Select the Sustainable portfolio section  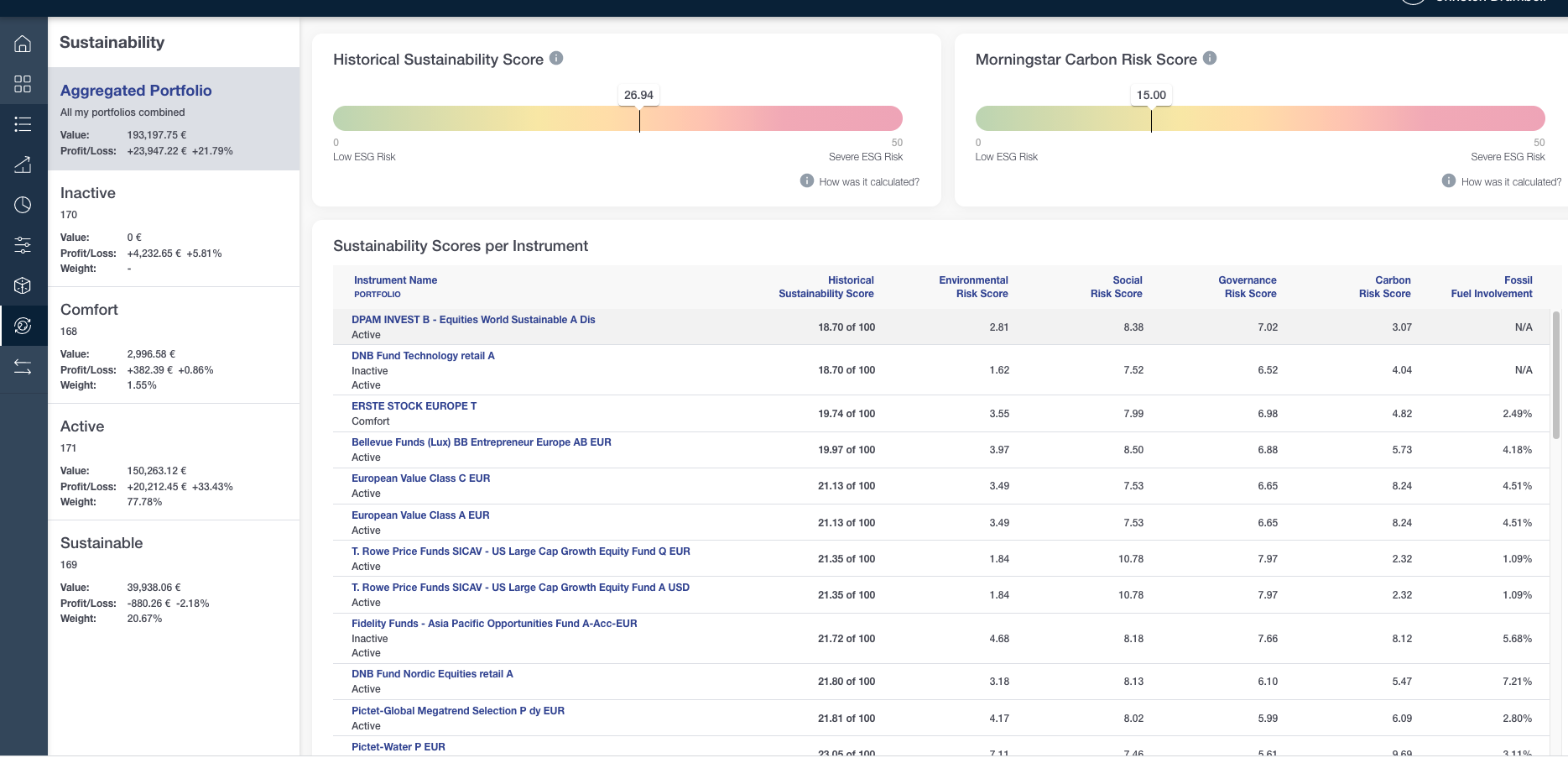pyautogui.click(x=101, y=543)
